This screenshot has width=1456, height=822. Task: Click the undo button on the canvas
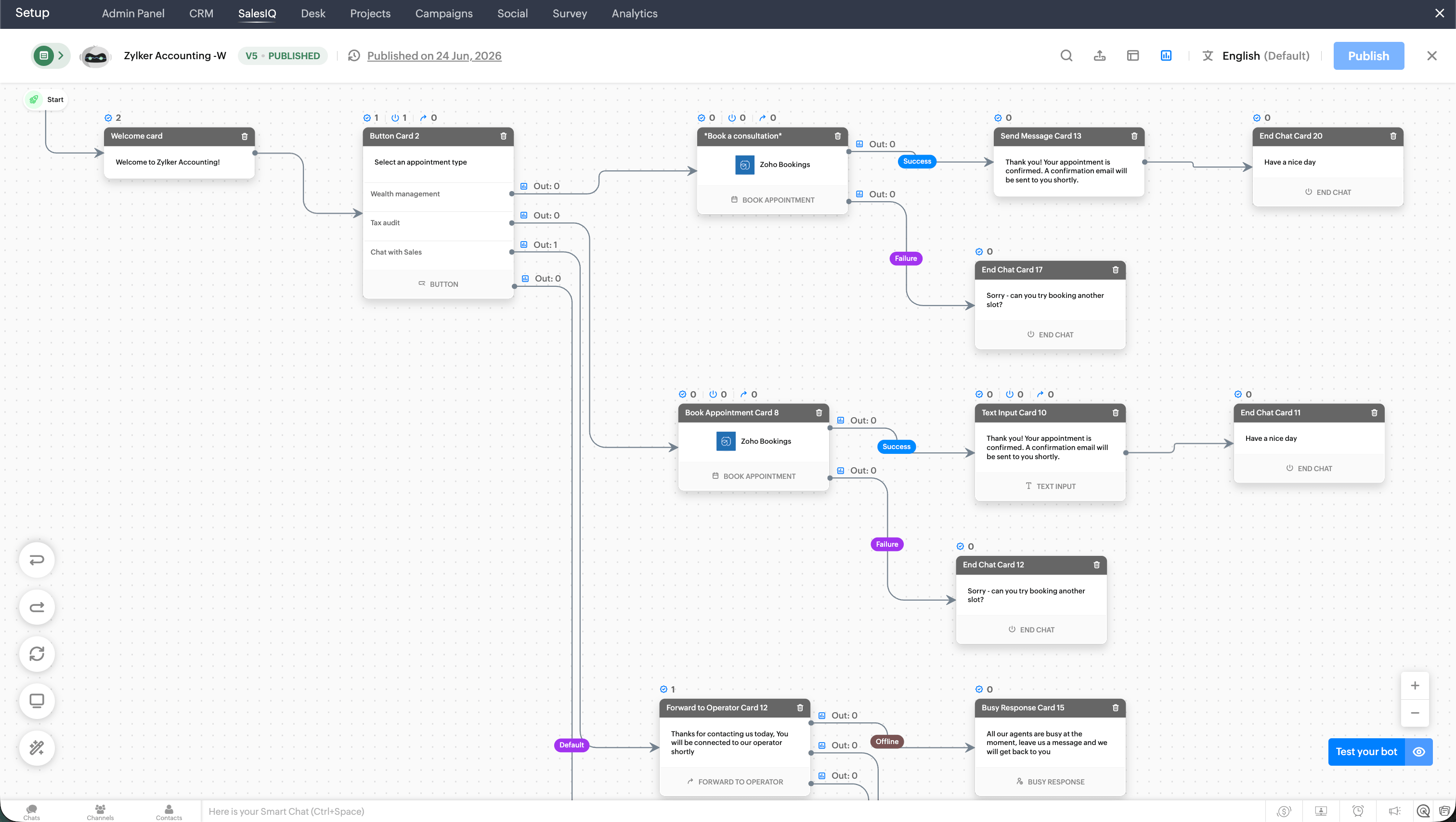point(37,560)
